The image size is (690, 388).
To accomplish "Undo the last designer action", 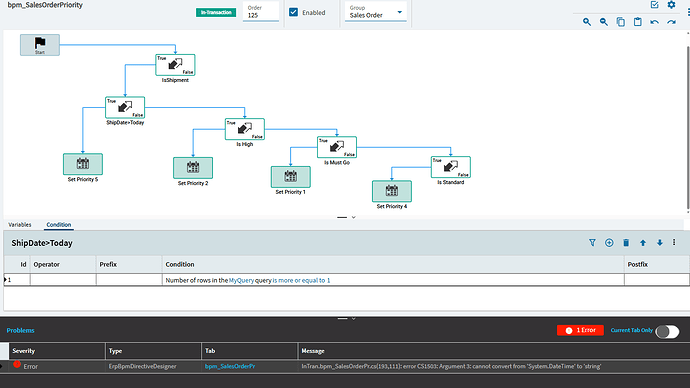I will 654,22.
